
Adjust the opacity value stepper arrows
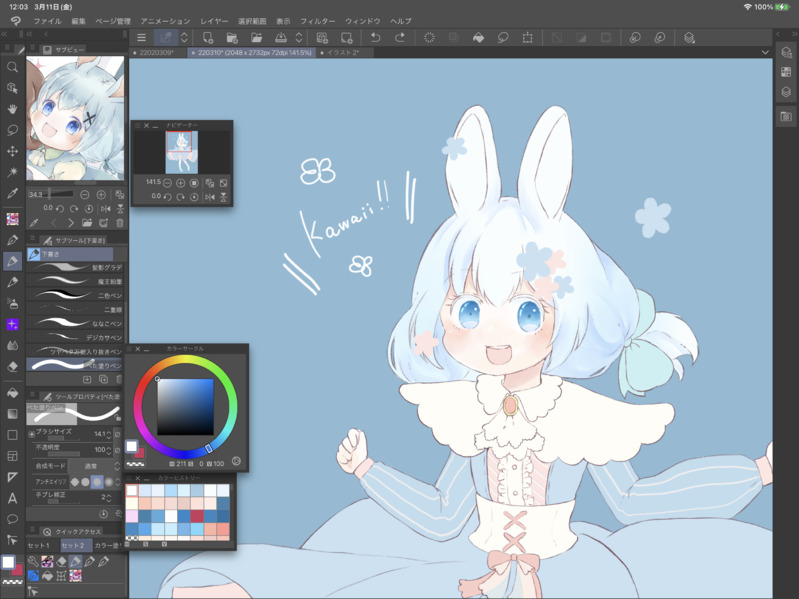coord(109,450)
